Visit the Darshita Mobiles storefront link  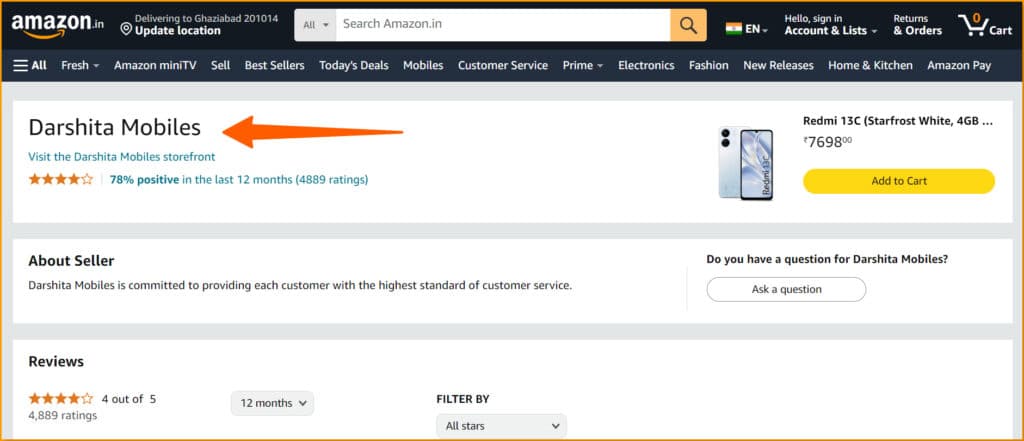[x=121, y=157]
